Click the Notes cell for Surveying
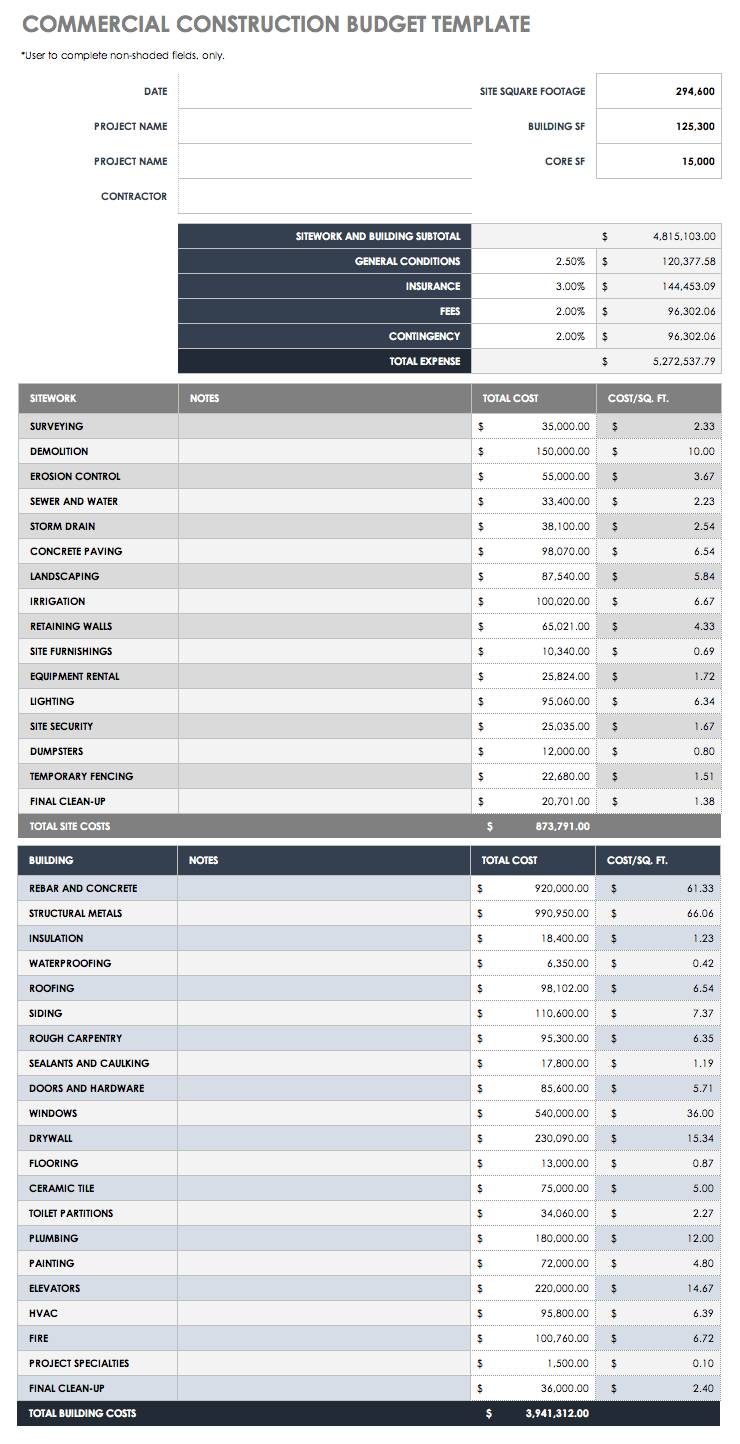 pyautogui.click(x=324, y=426)
